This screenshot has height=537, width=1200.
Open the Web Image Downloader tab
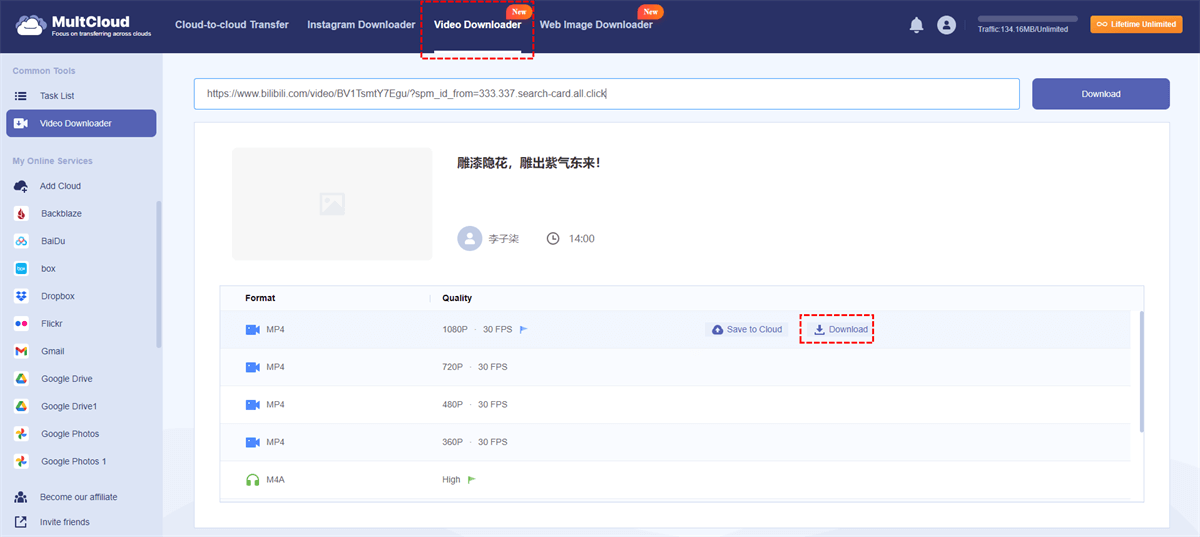[x=596, y=25]
